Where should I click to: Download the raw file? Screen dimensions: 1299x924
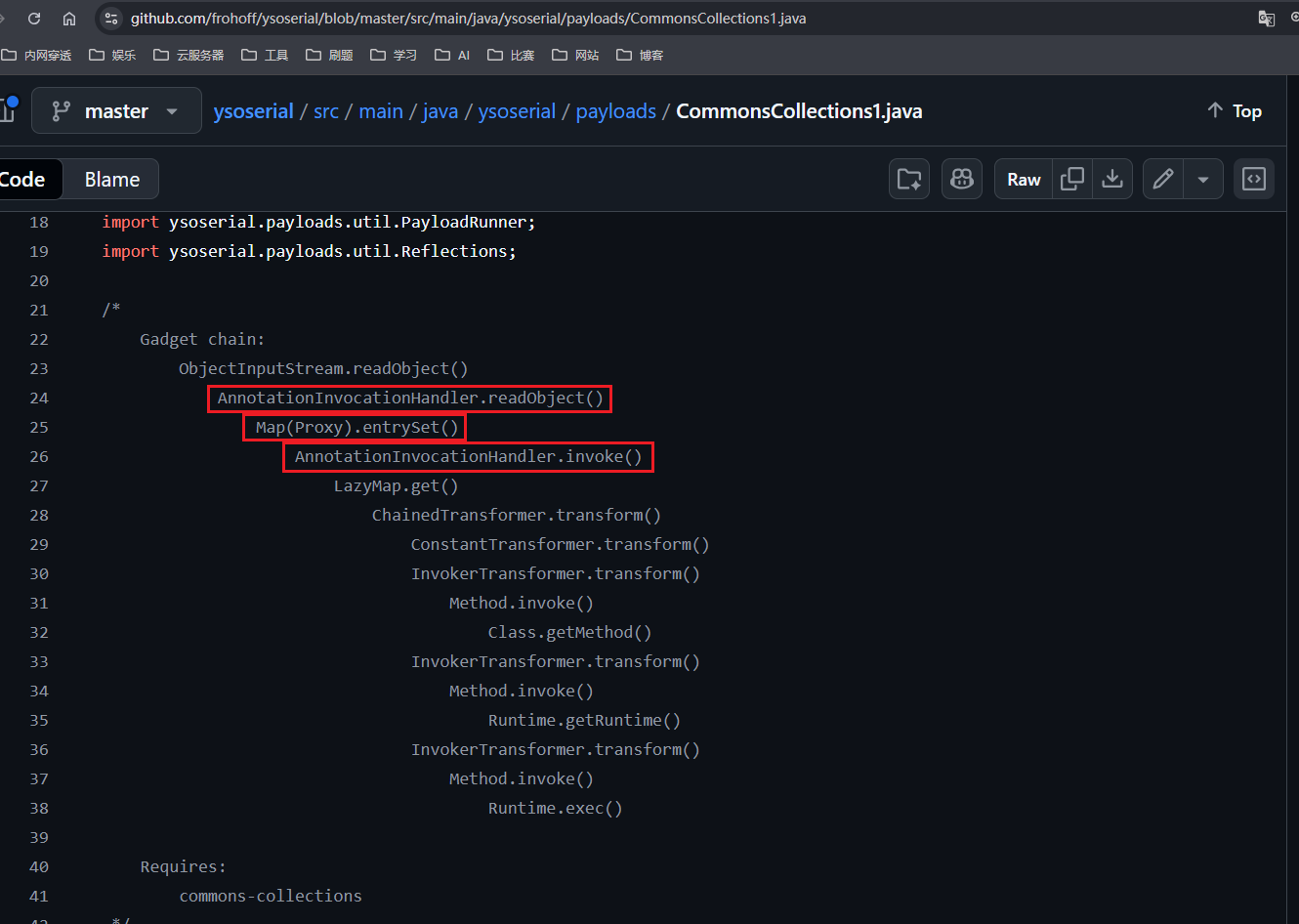[1112, 179]
